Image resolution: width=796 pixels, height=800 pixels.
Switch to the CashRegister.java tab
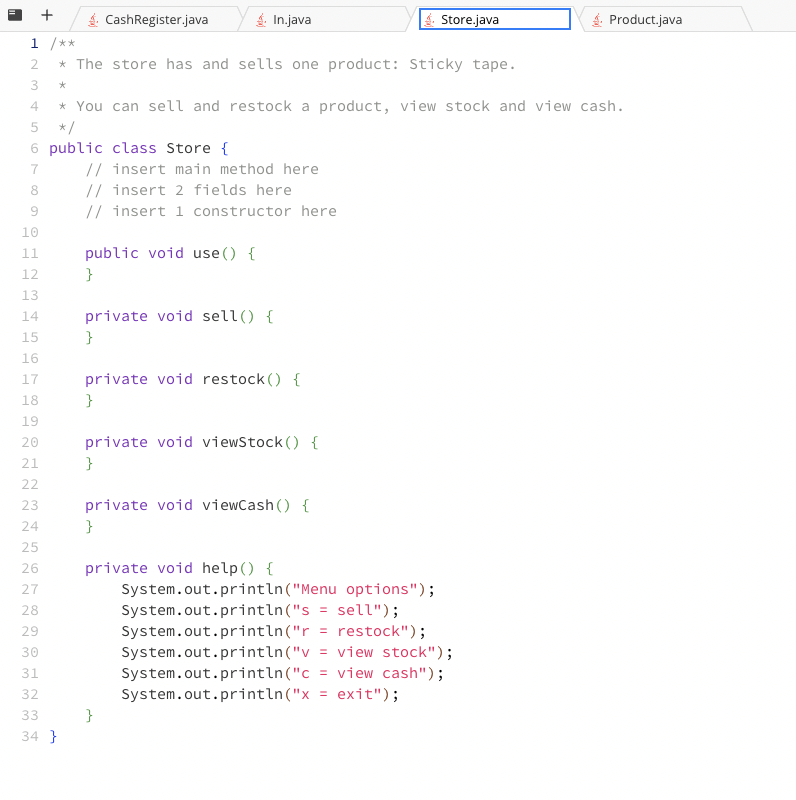coord(156,20)
